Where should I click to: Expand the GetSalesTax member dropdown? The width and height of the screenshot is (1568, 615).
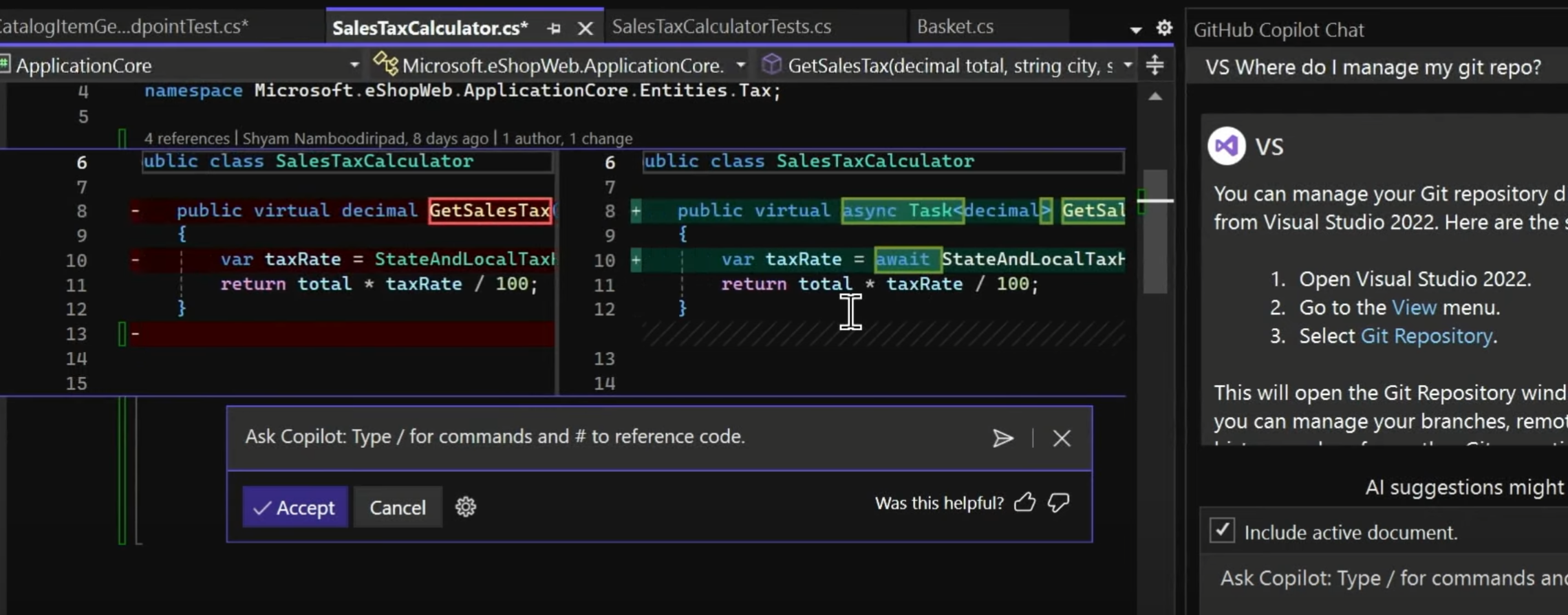1128,65
